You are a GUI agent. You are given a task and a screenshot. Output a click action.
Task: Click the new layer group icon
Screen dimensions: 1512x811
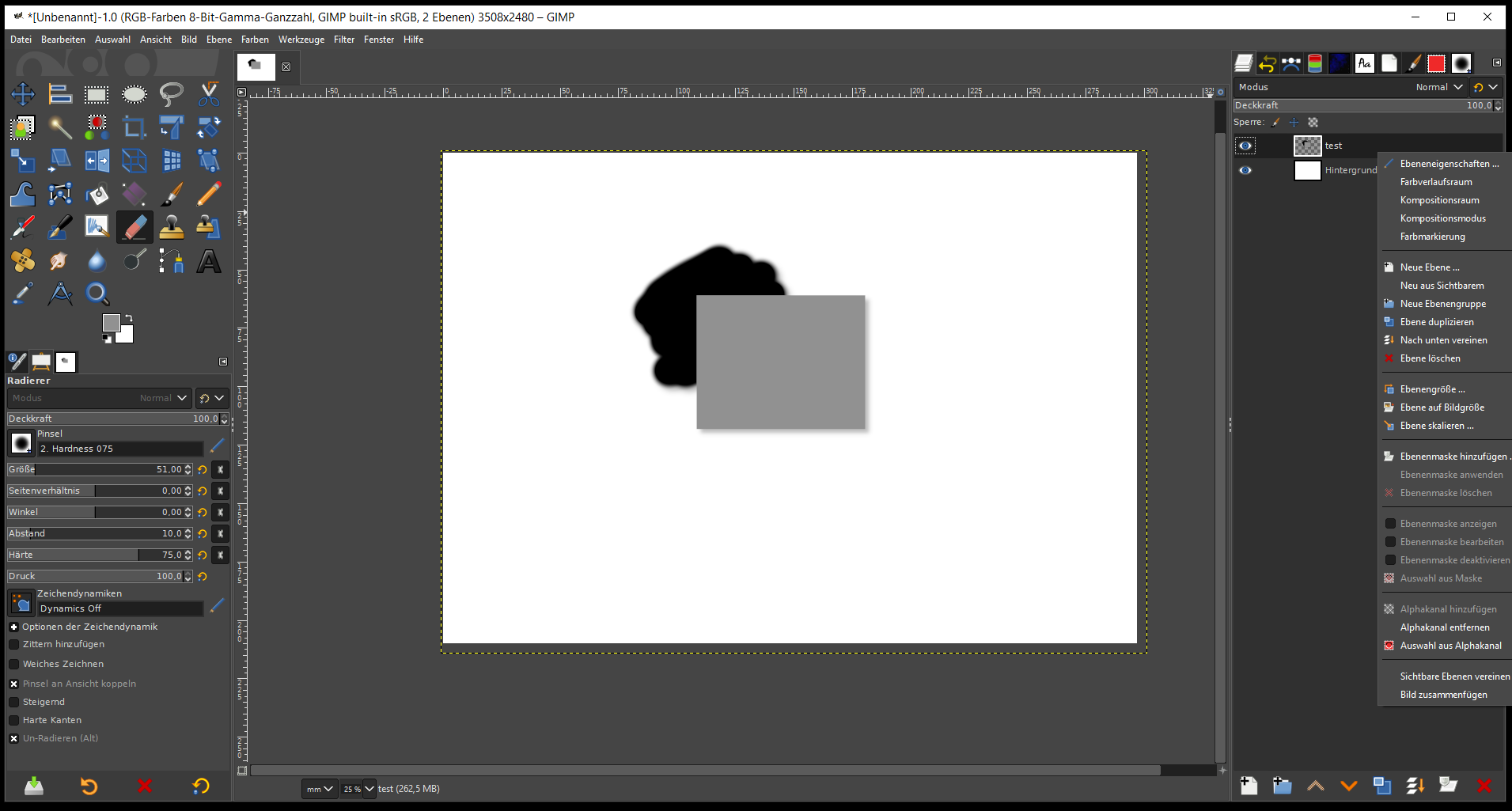click(1282, 786)
